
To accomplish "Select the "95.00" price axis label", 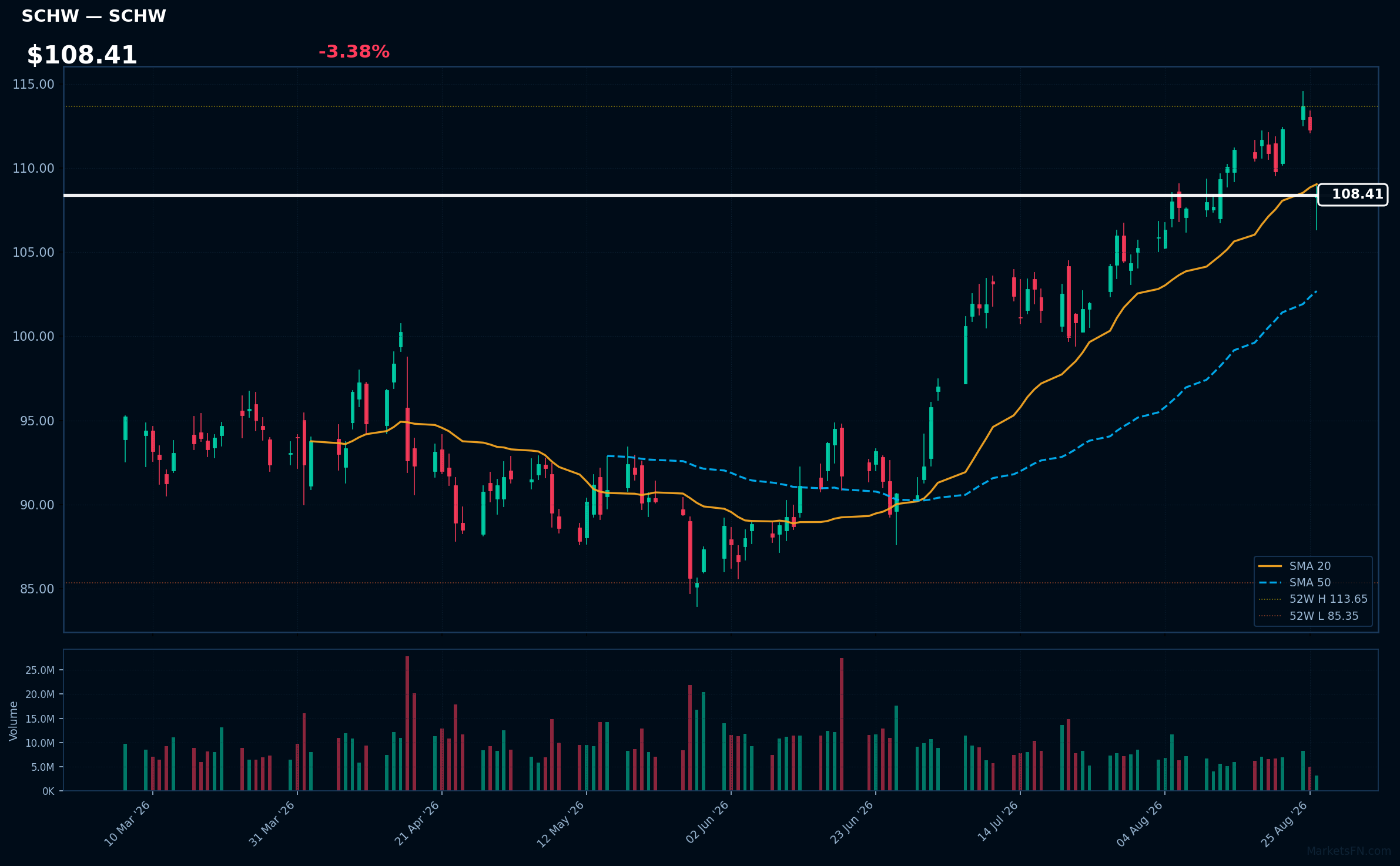I will [37, 421].
